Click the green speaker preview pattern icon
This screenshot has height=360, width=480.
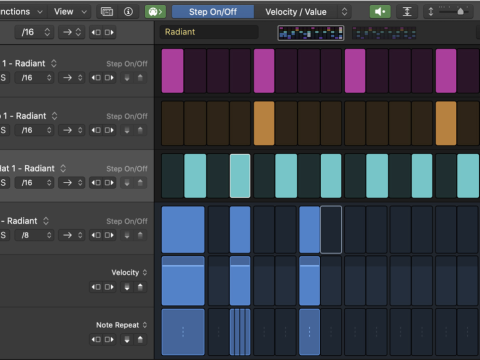pyautogui.click(x=380, y=12)
